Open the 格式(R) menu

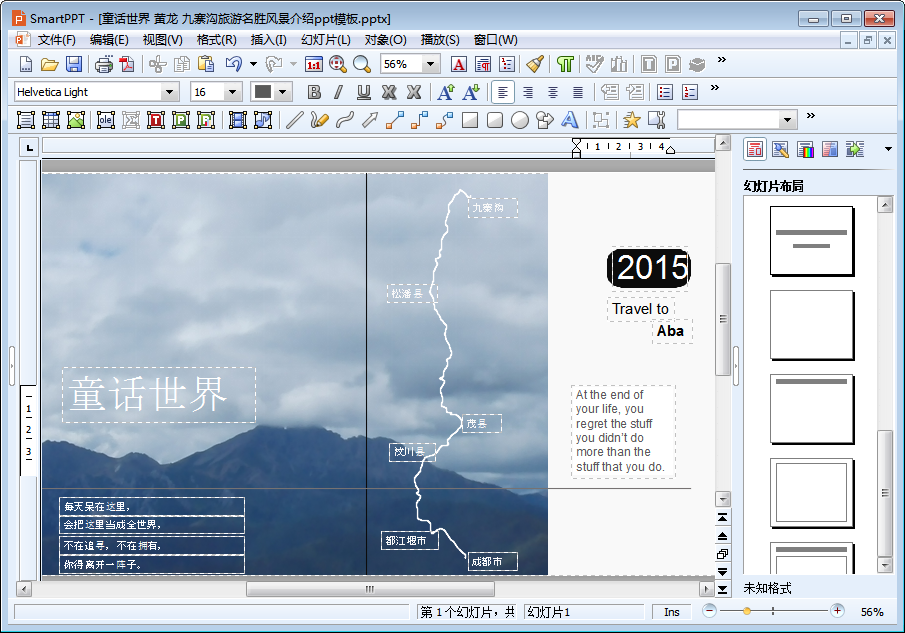coord(216,40)
